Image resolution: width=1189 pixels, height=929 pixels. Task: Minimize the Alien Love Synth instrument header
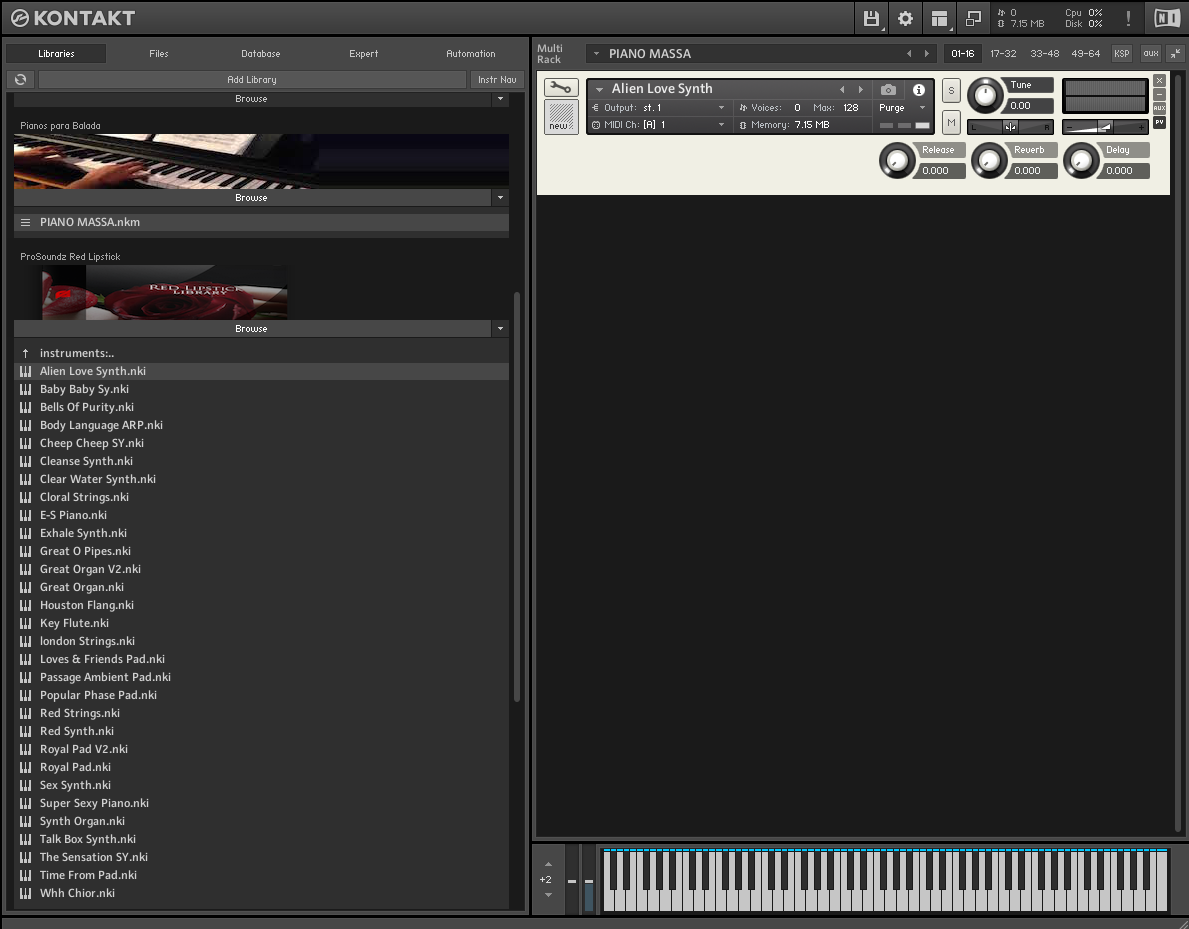1159,94
